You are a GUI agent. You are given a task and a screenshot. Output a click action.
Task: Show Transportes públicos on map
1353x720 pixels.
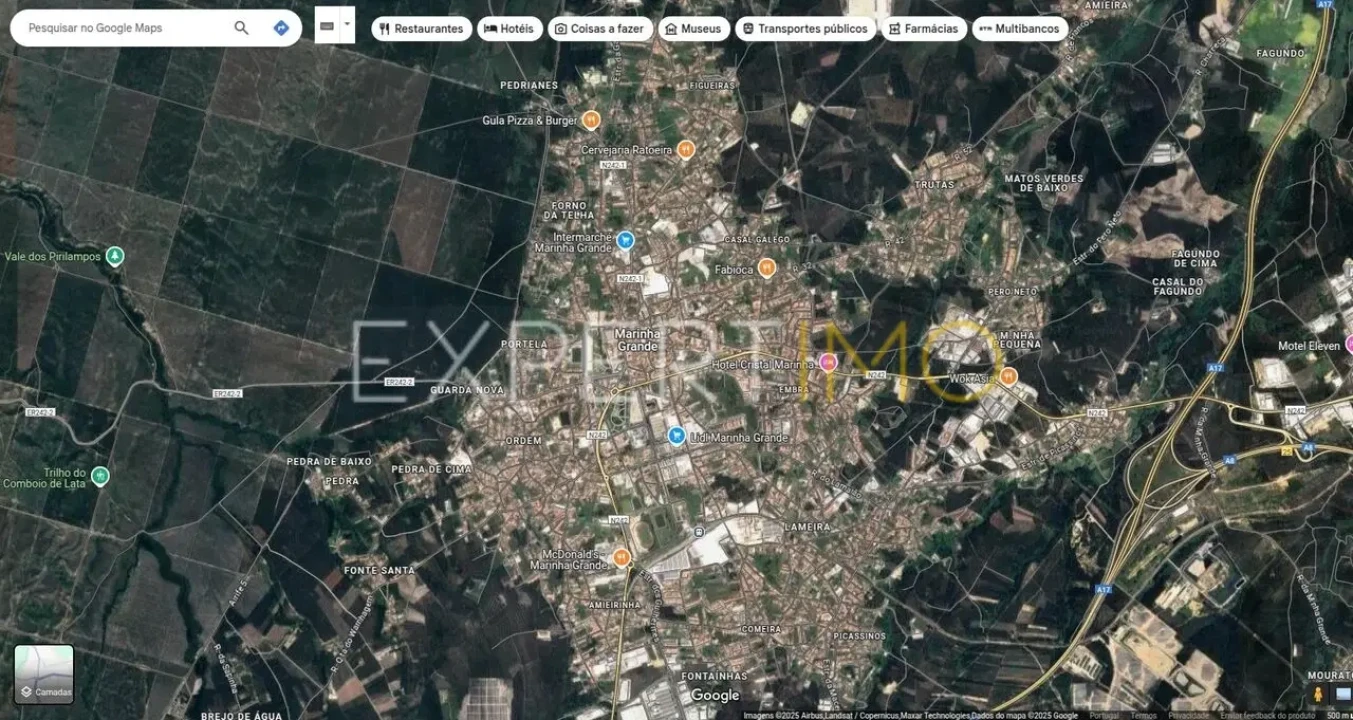click(x=805, y=29)
